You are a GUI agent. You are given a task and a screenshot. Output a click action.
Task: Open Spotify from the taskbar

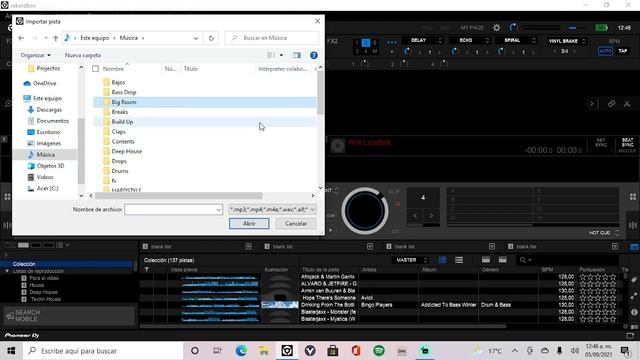click(x=379, y=350)
